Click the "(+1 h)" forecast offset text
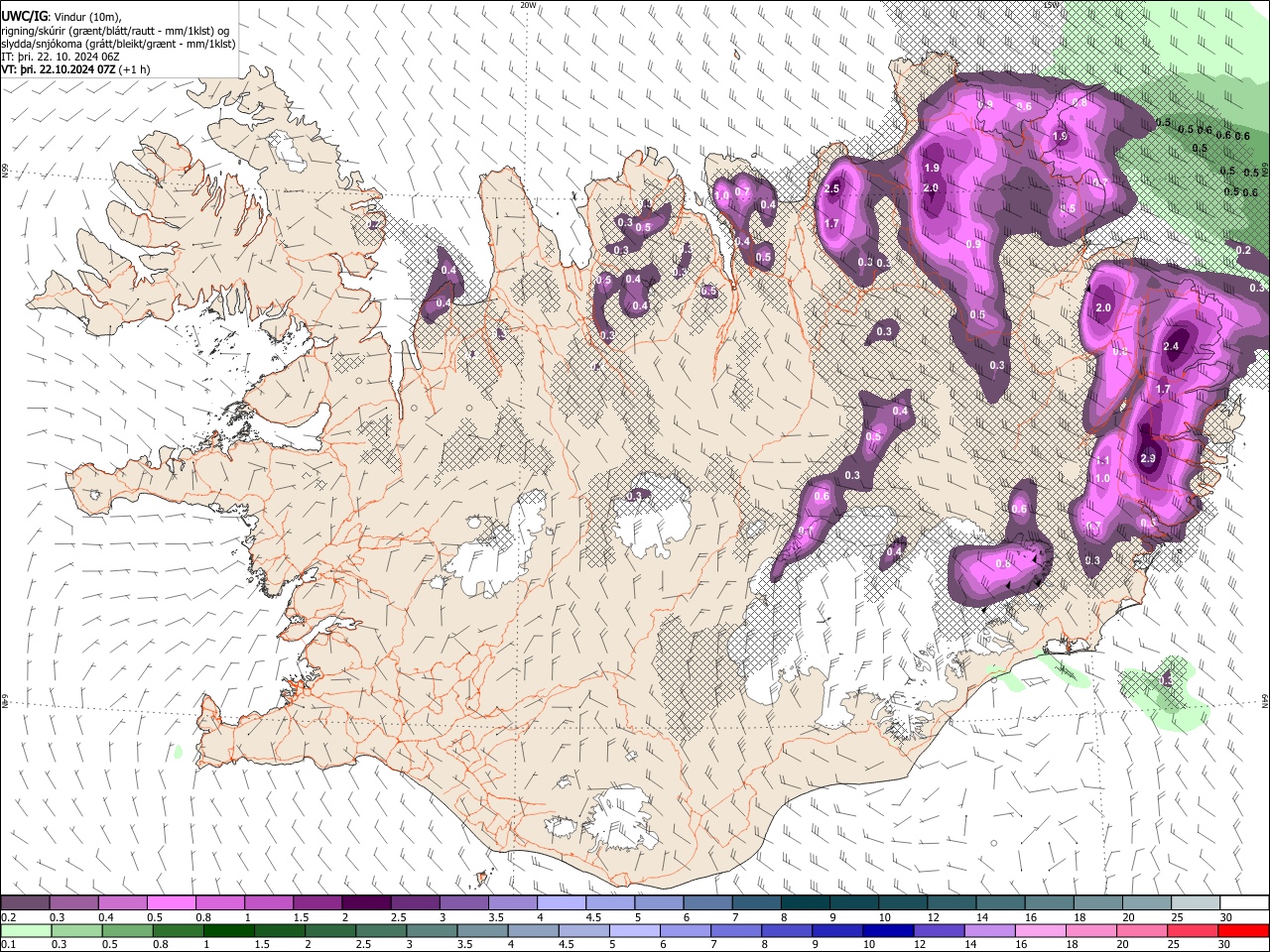The height and width of the screenshot is (952, 1270). click(x=134, y=69)
